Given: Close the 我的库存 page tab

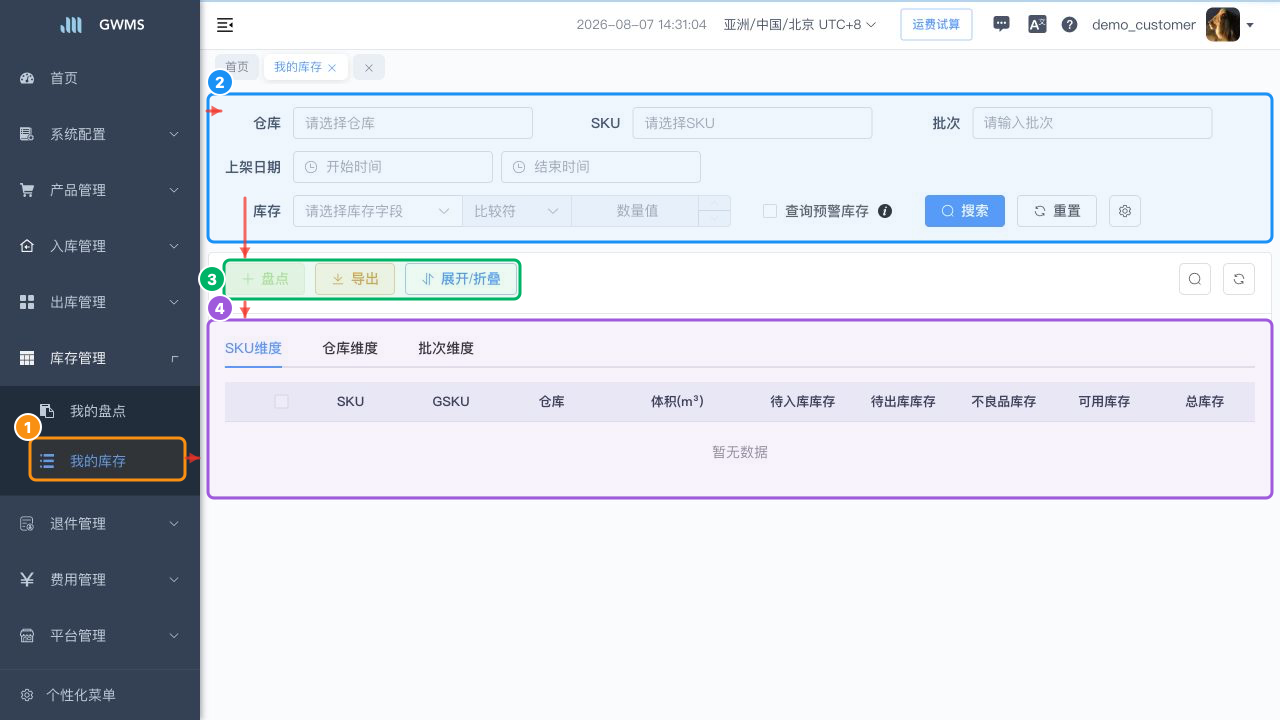Looking at the screenshot, I should pos(332,68).
